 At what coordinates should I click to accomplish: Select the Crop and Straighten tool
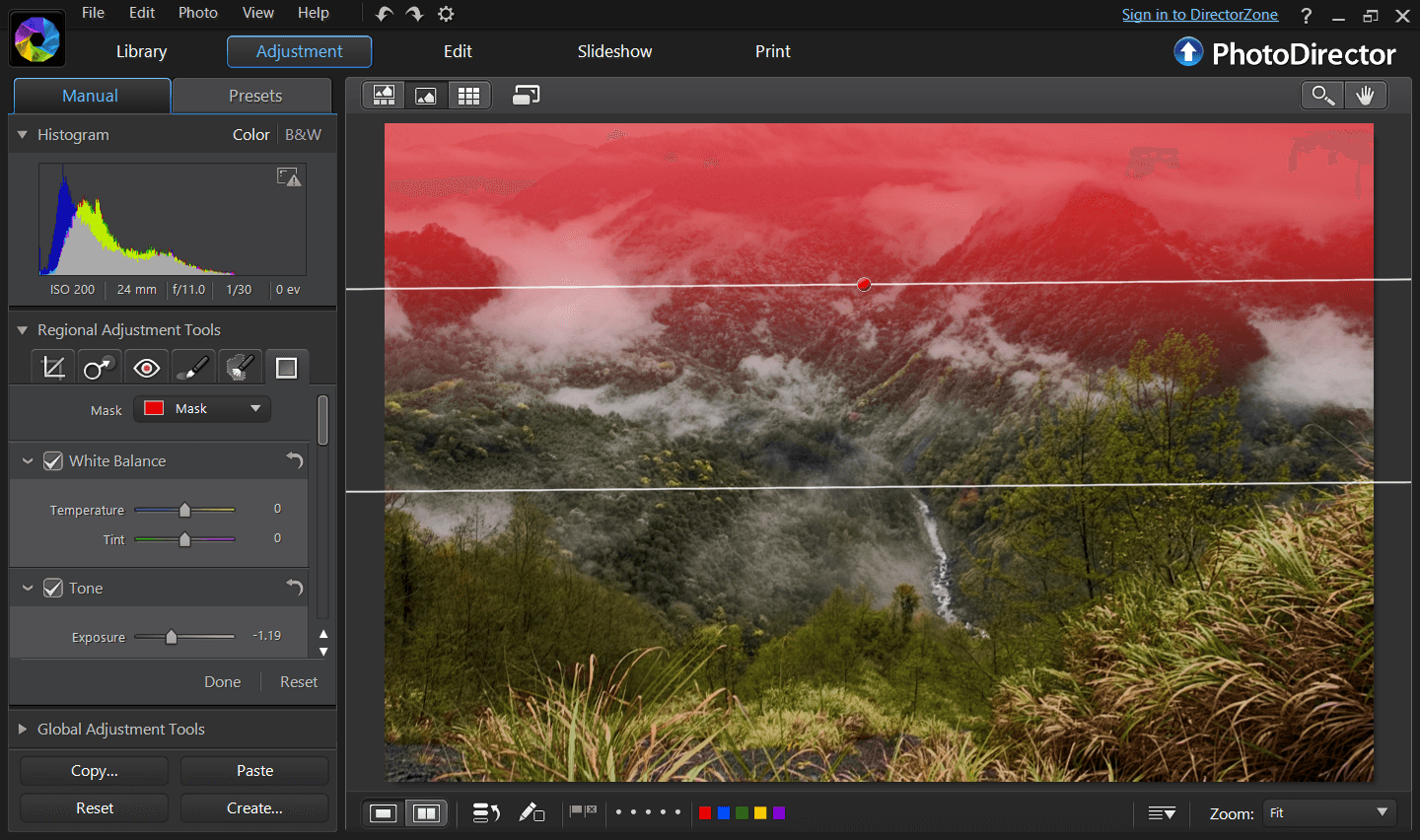pyautogui.click(x=53, y=368)
